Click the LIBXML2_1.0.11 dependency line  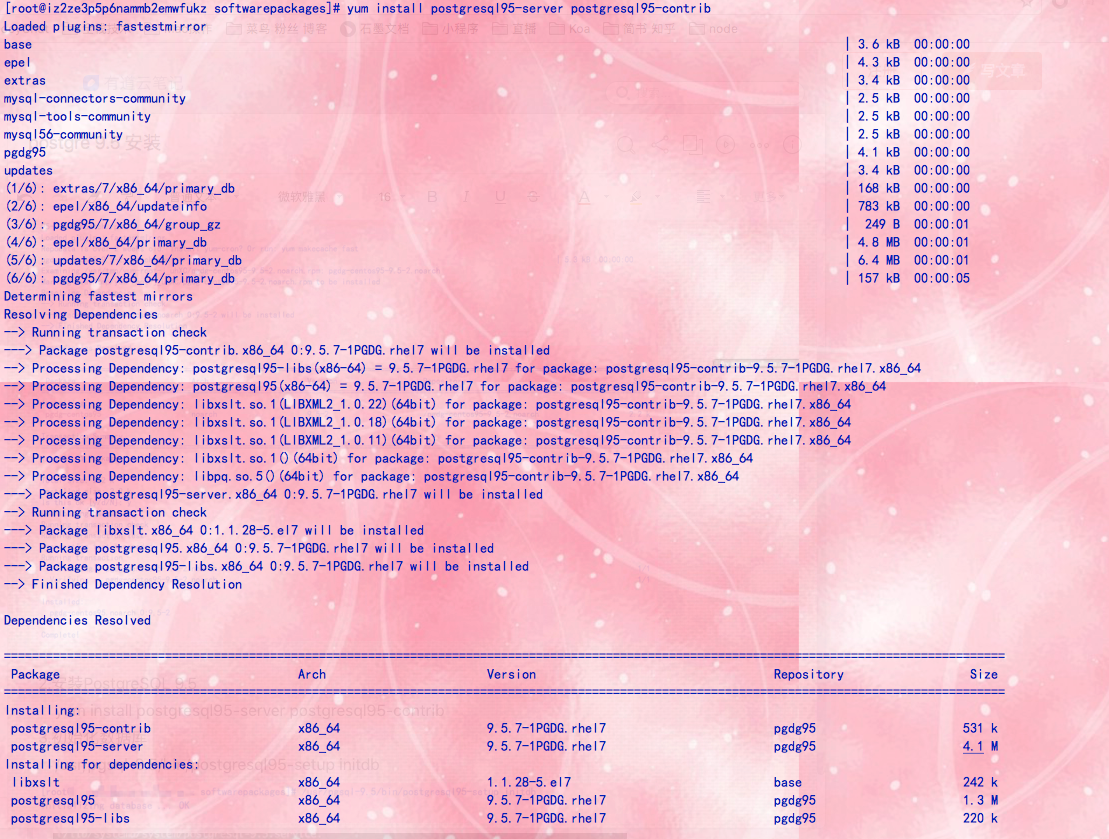tap(427, 441)
